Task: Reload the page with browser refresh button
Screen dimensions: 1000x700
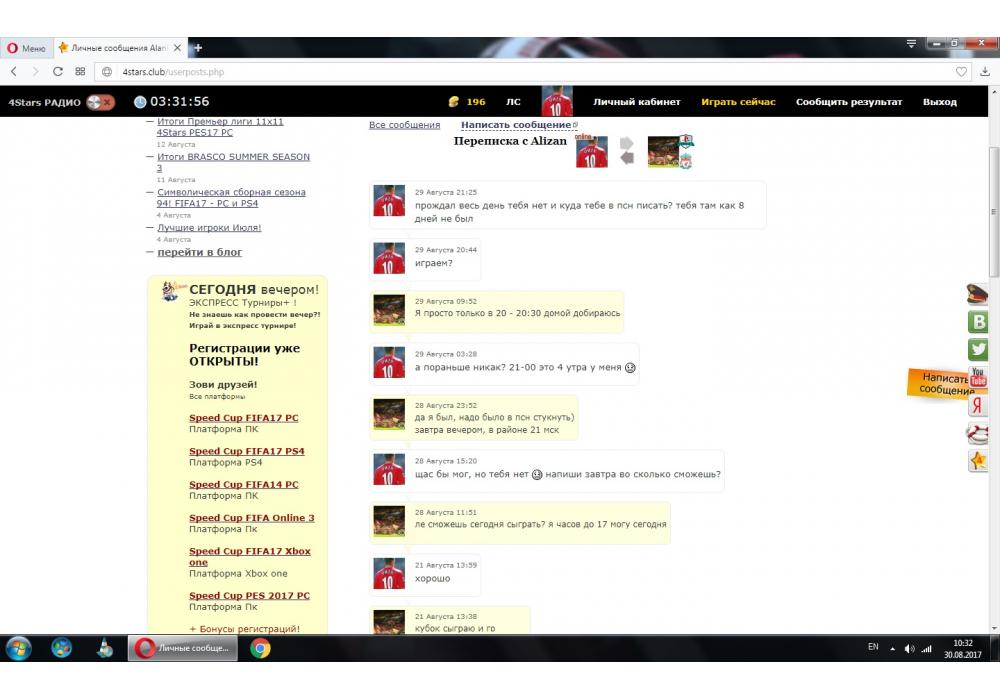Action: click(x=58, y=72)
